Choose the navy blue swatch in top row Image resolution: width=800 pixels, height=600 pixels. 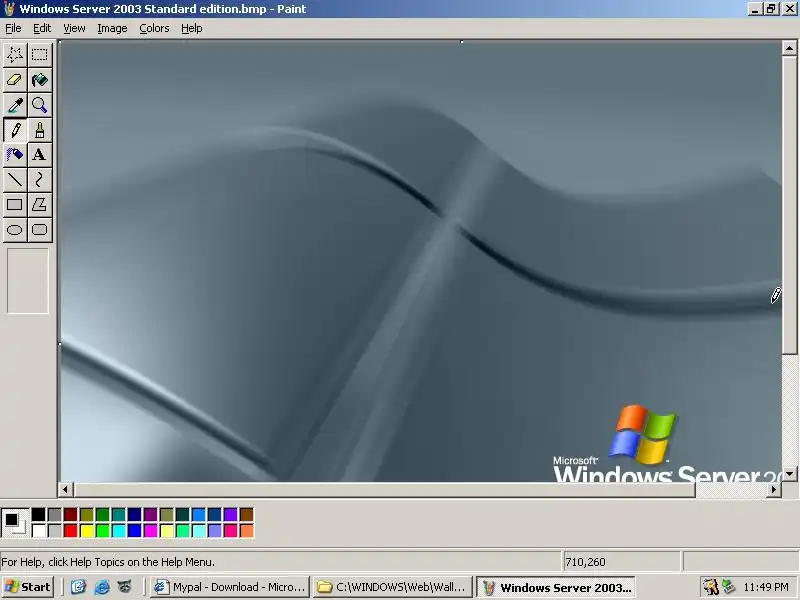coord(135,514)
